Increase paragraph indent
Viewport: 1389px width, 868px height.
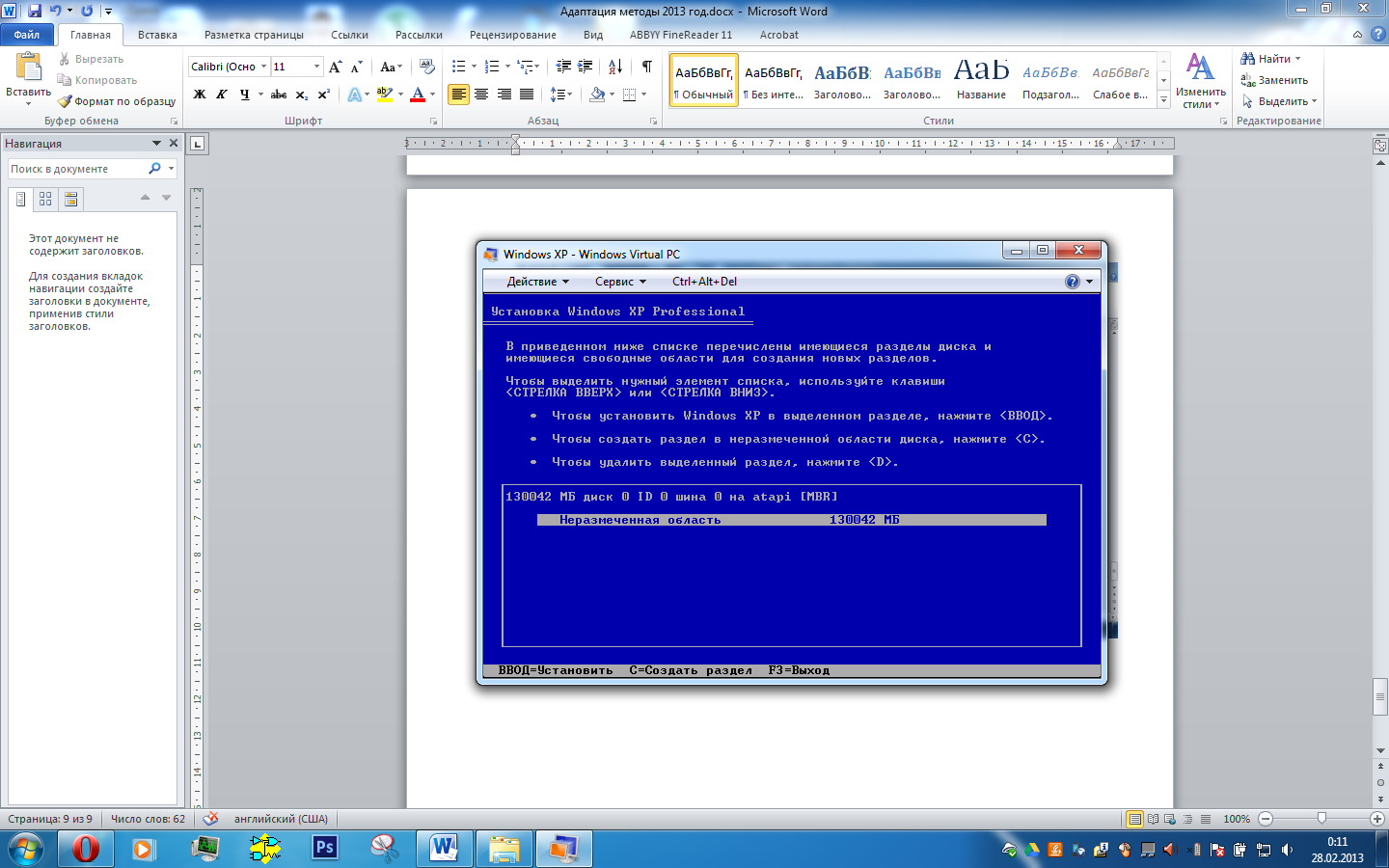586,67
